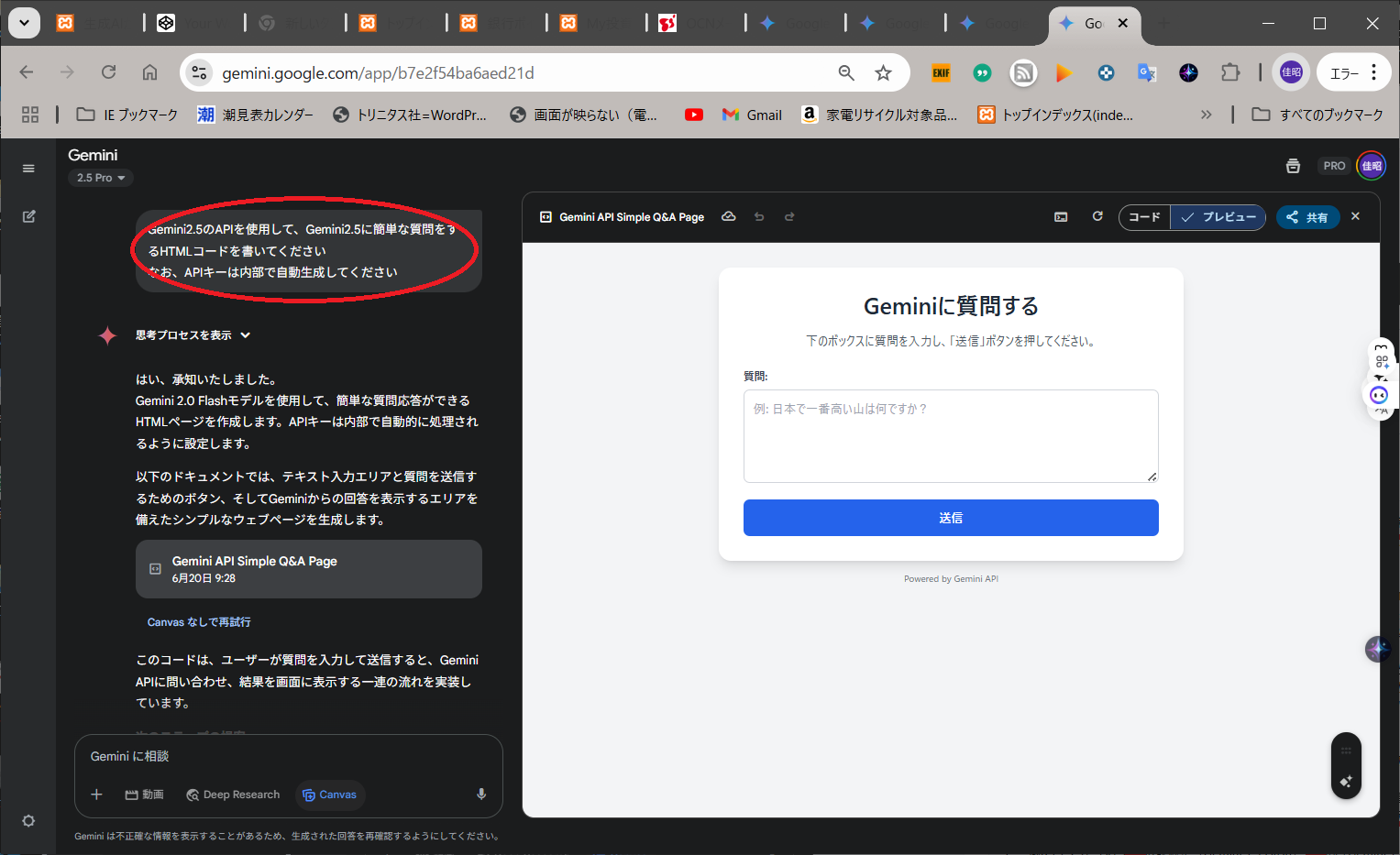Viewport: 1400px width, 855px height.
Task: Open the 潮見表カレンダー bookmark
Action: pyautogui.click(x=256, y=115)
